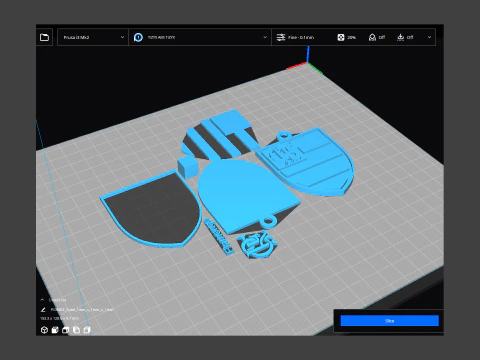The image size is (480, 360).
Task: Select the 3D perspective view icon
Action: tap(44, 330)
